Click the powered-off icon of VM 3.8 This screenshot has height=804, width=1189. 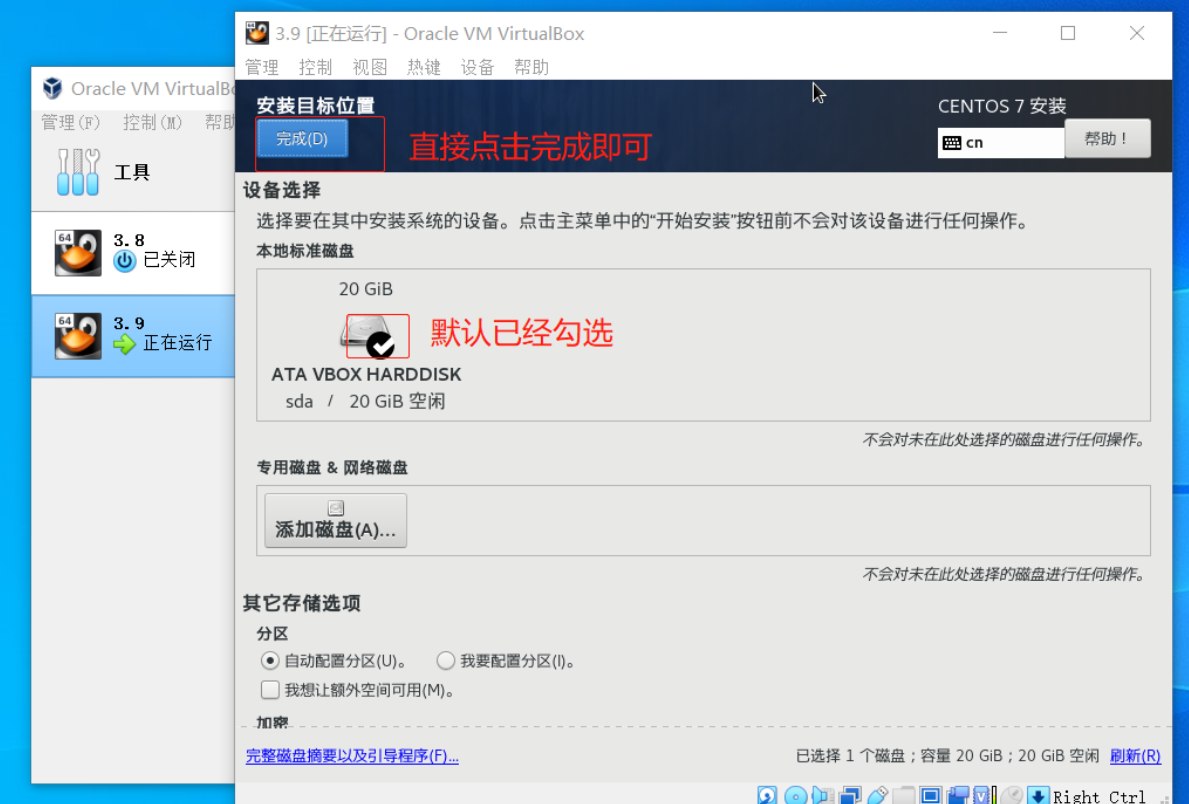click(124, 261)
